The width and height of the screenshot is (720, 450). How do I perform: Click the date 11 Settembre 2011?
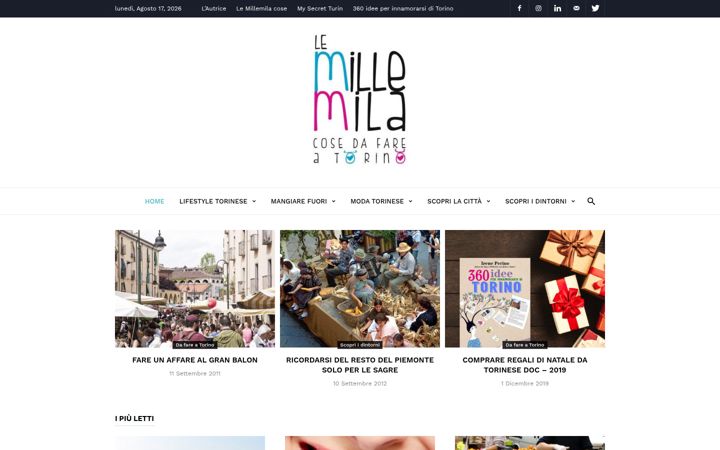(195, 373)
